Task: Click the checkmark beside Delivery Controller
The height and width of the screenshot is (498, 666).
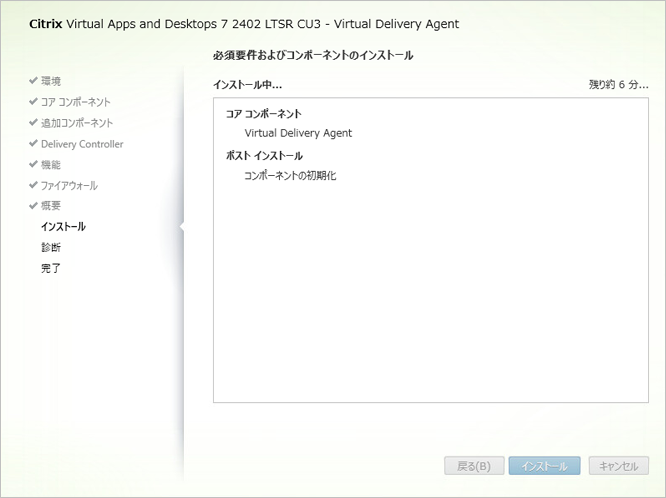Action: click(33, 144)
